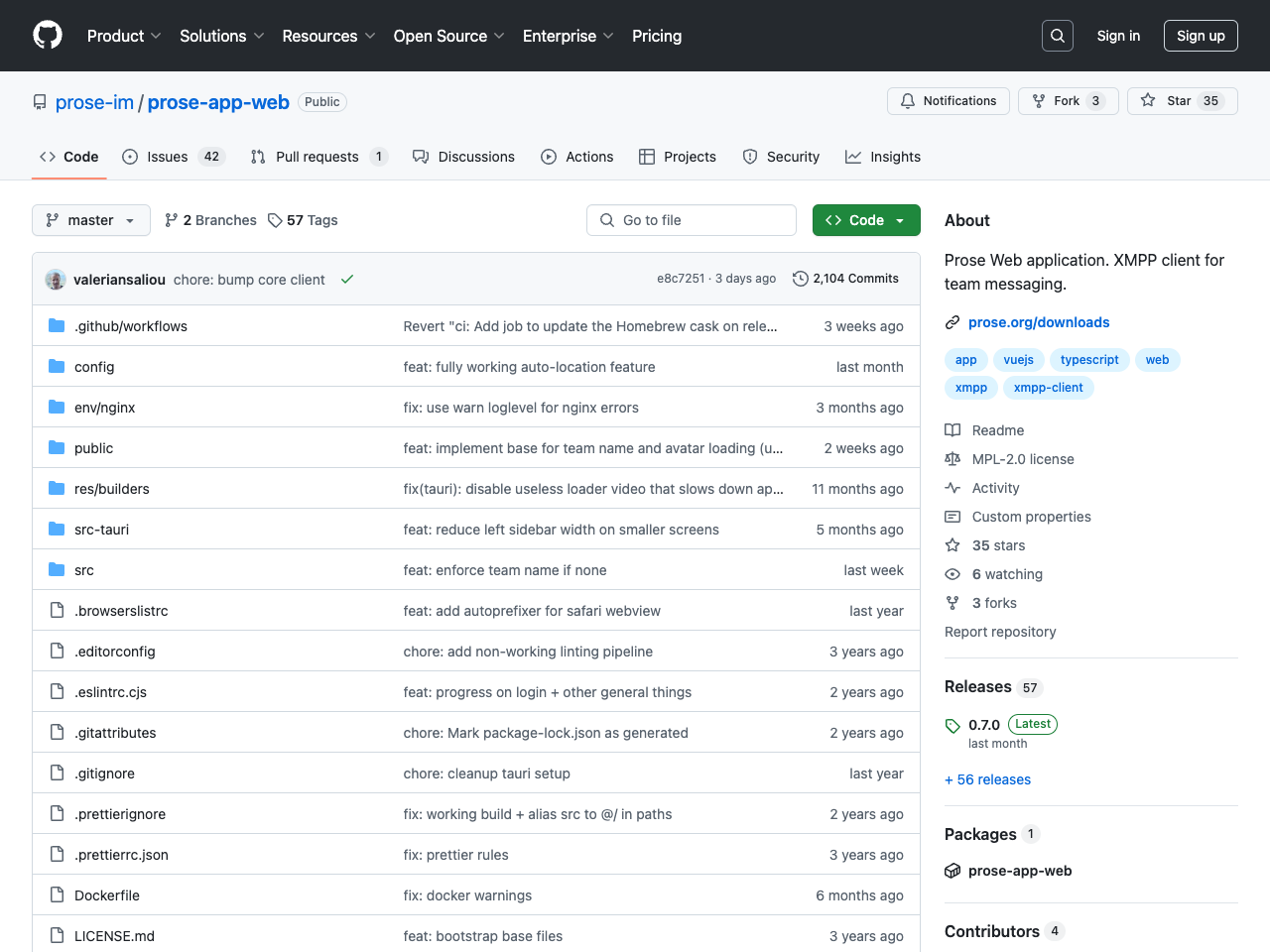Click the Sign in link
This screenshot has width=1270, height=952.
click(1118, 36)
